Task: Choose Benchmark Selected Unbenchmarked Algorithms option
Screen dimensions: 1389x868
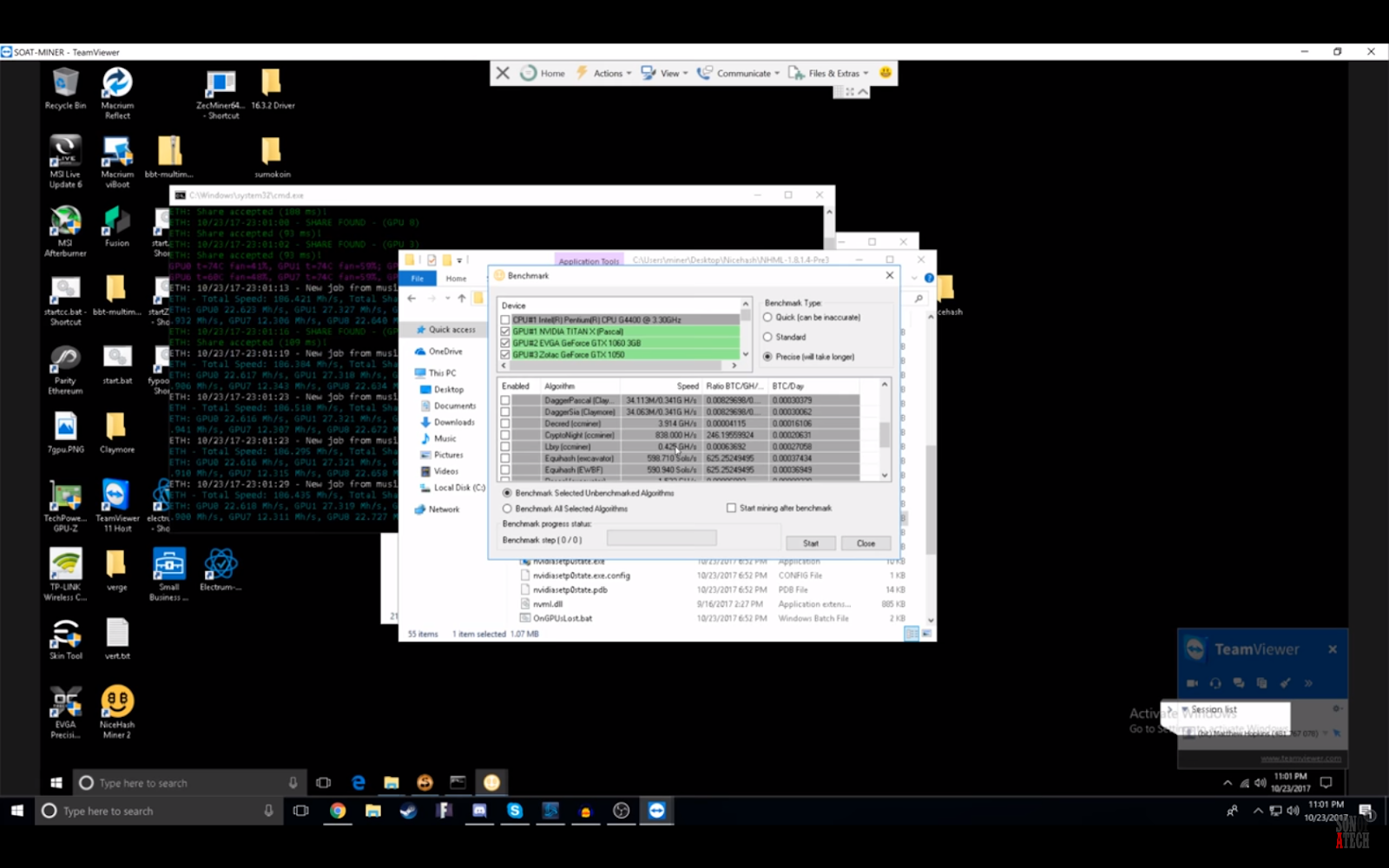Action: pos(507,493)
